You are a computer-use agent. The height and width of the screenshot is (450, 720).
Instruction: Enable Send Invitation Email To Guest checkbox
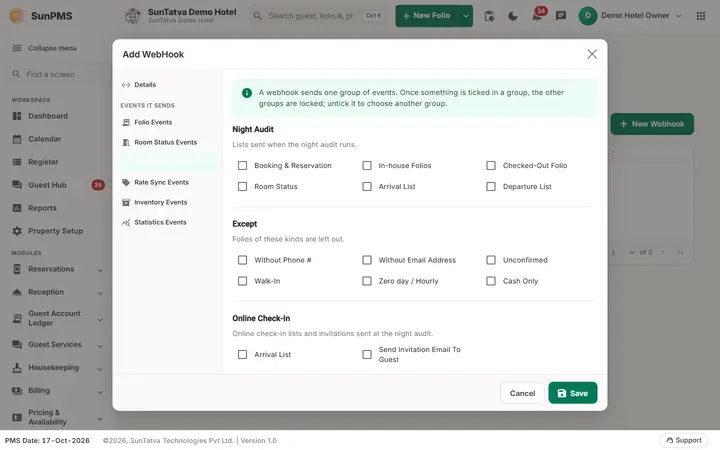point(367,354)
